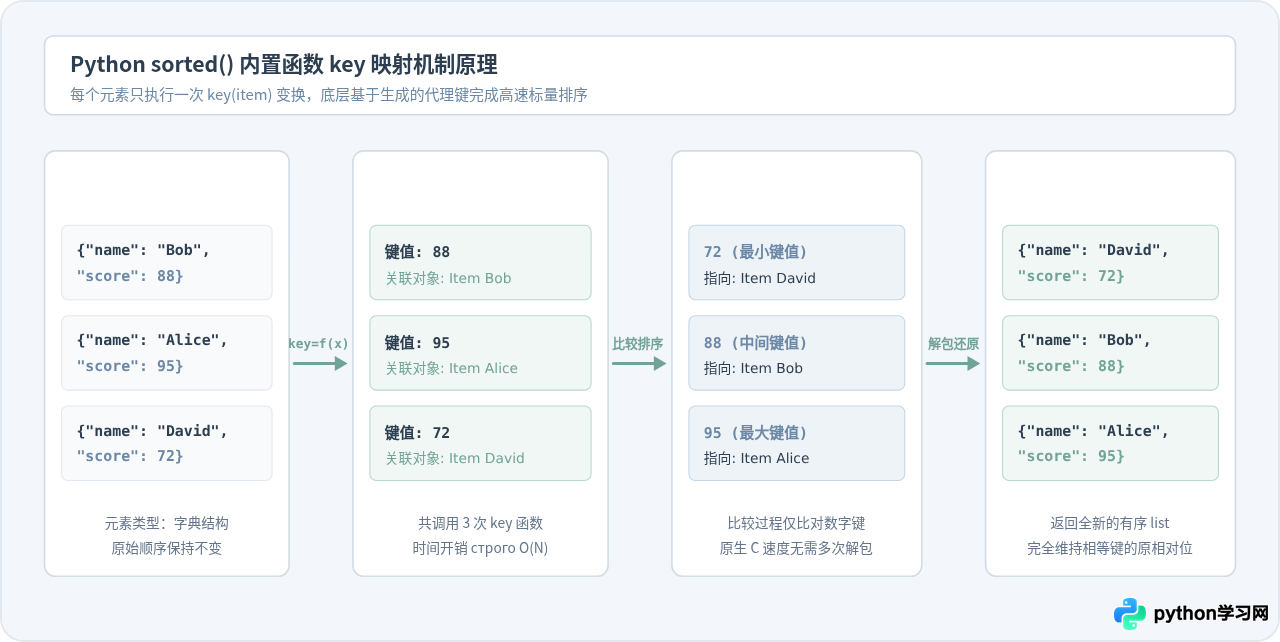
Task: Click the caption "原生 C 速度无需多次解包"
Action: [x=797, y=549]
